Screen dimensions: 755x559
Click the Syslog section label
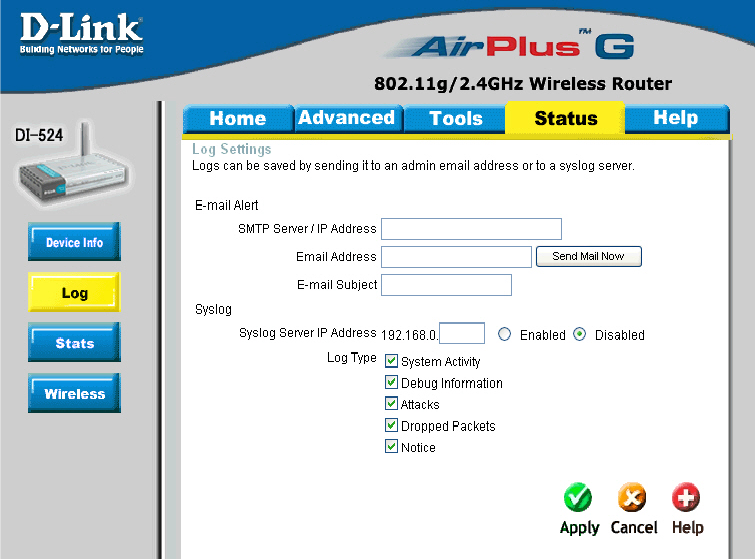pyautogui.click(x=213, y=310)
